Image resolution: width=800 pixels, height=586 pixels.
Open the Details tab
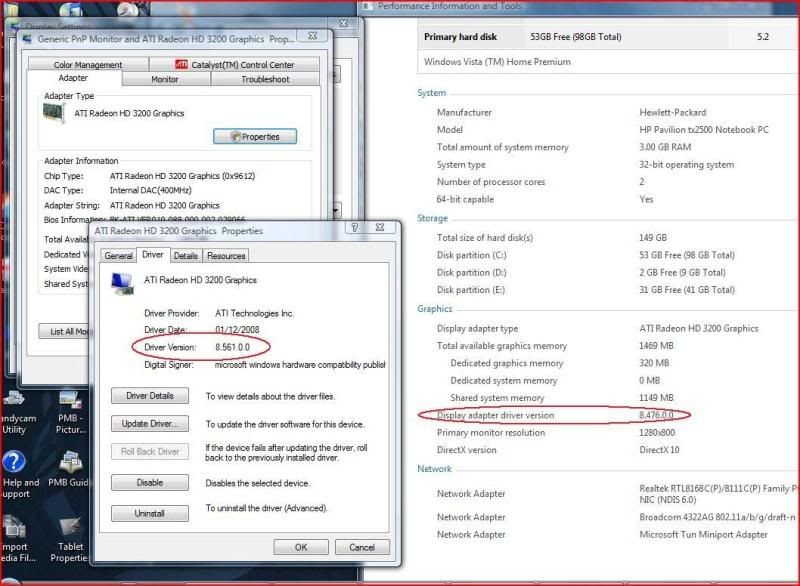point(185,256)
